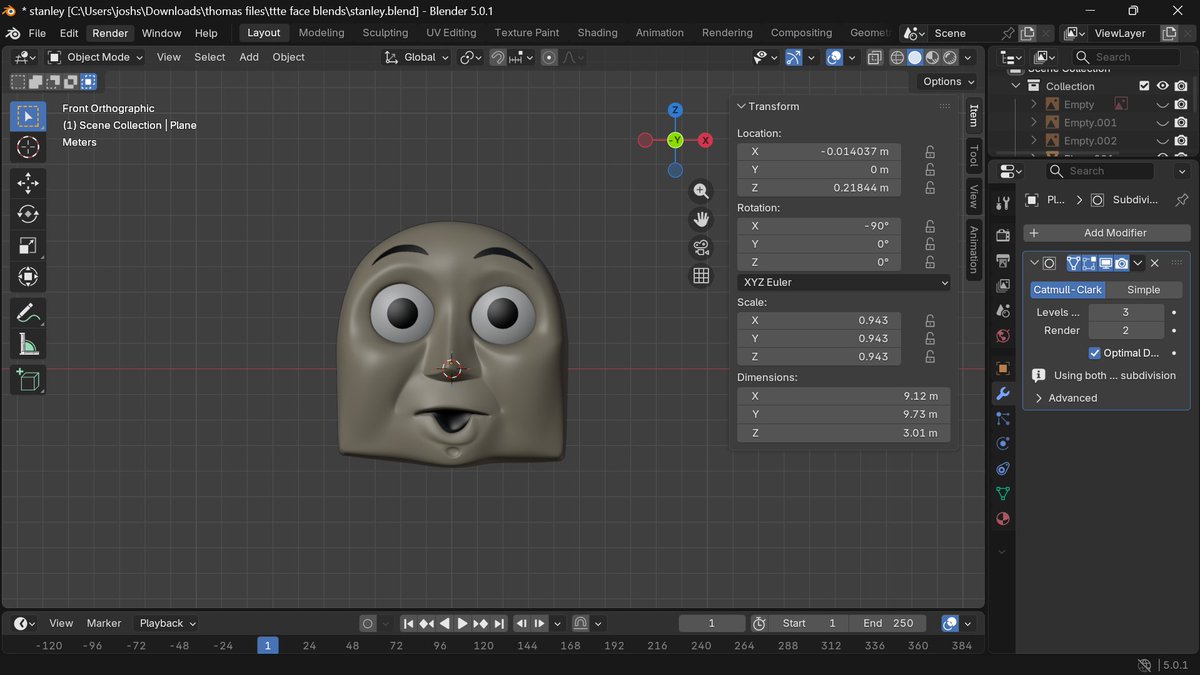Screen dimensions: 1200x675
Task: Uncheck Optimal Display checkbox
Action: [x=1094, y=353]
